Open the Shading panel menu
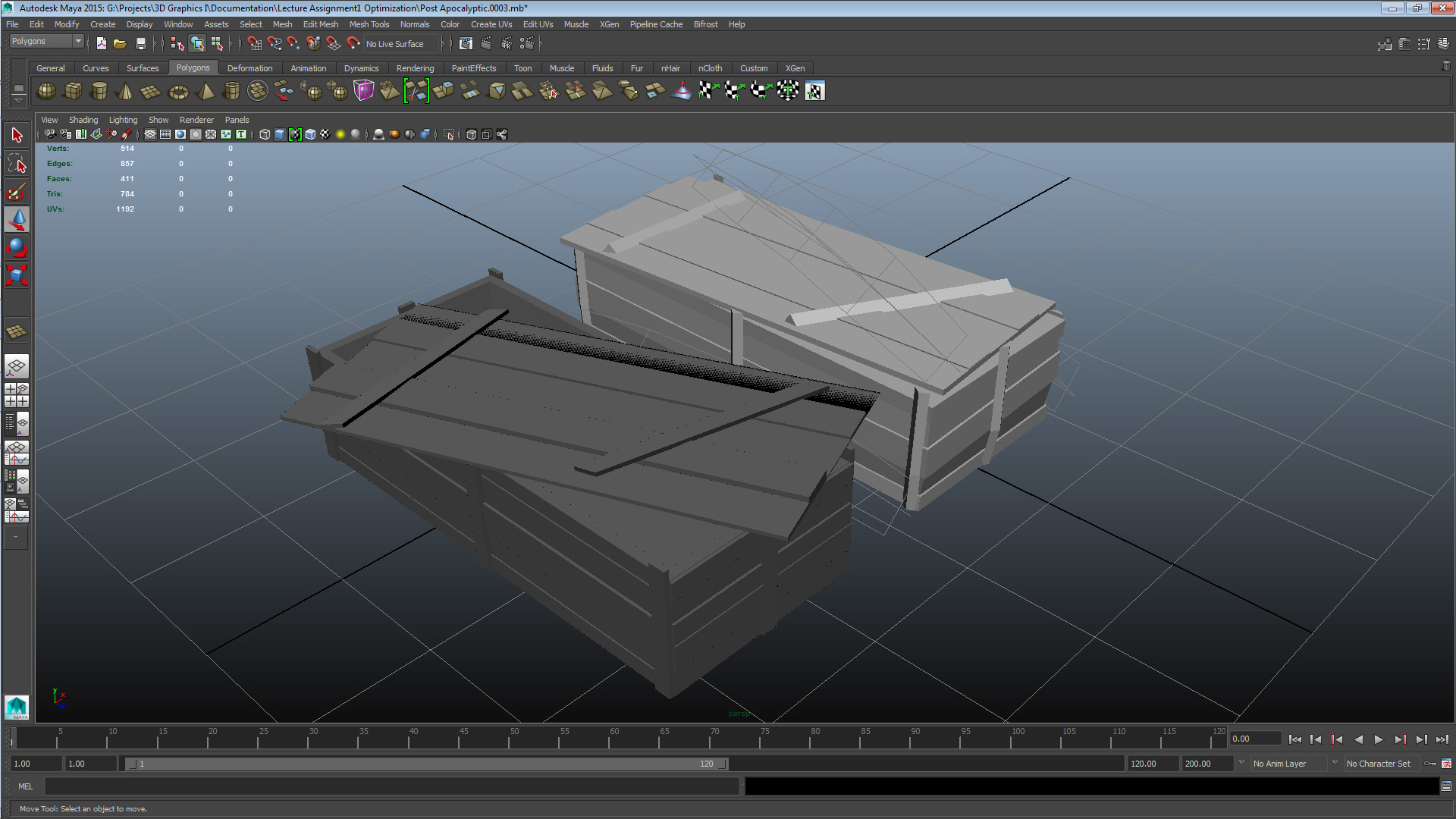The width and height of the screenshot is (1456, 819). (x=83, y=120)
